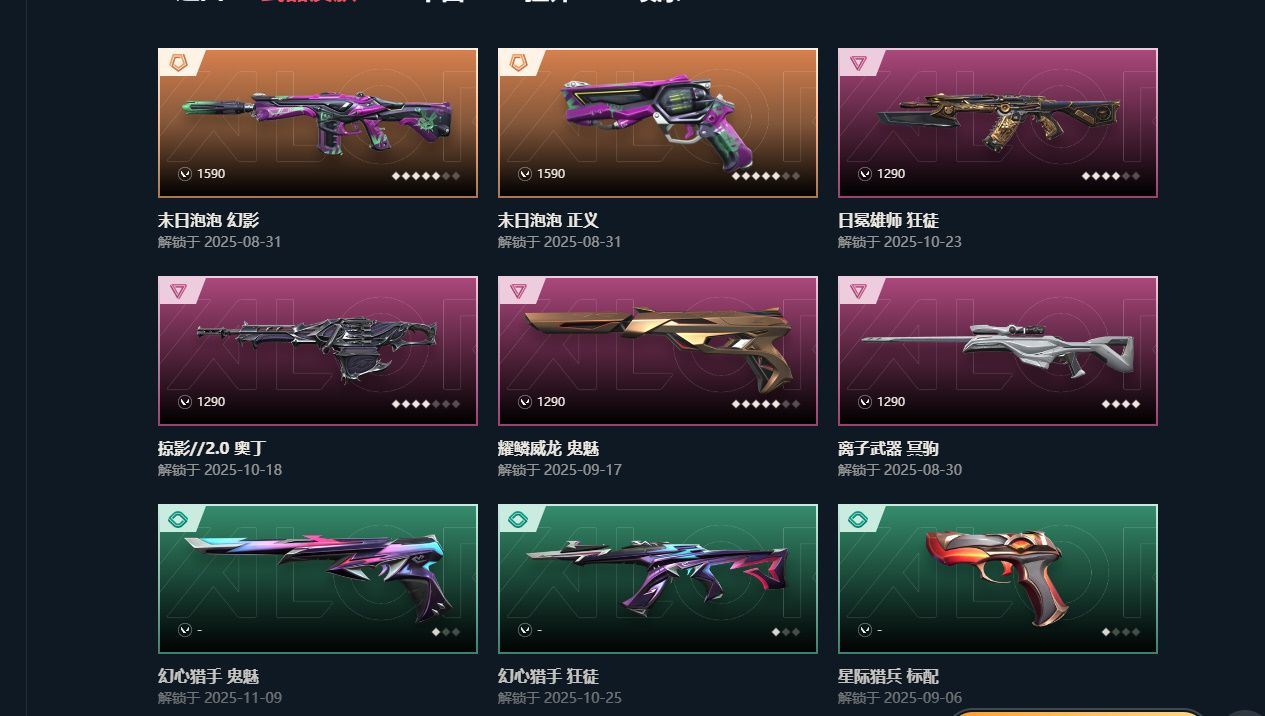
Task: Click the VP currency icon on 离子武器 冥驹
Action: click(865, 402)
